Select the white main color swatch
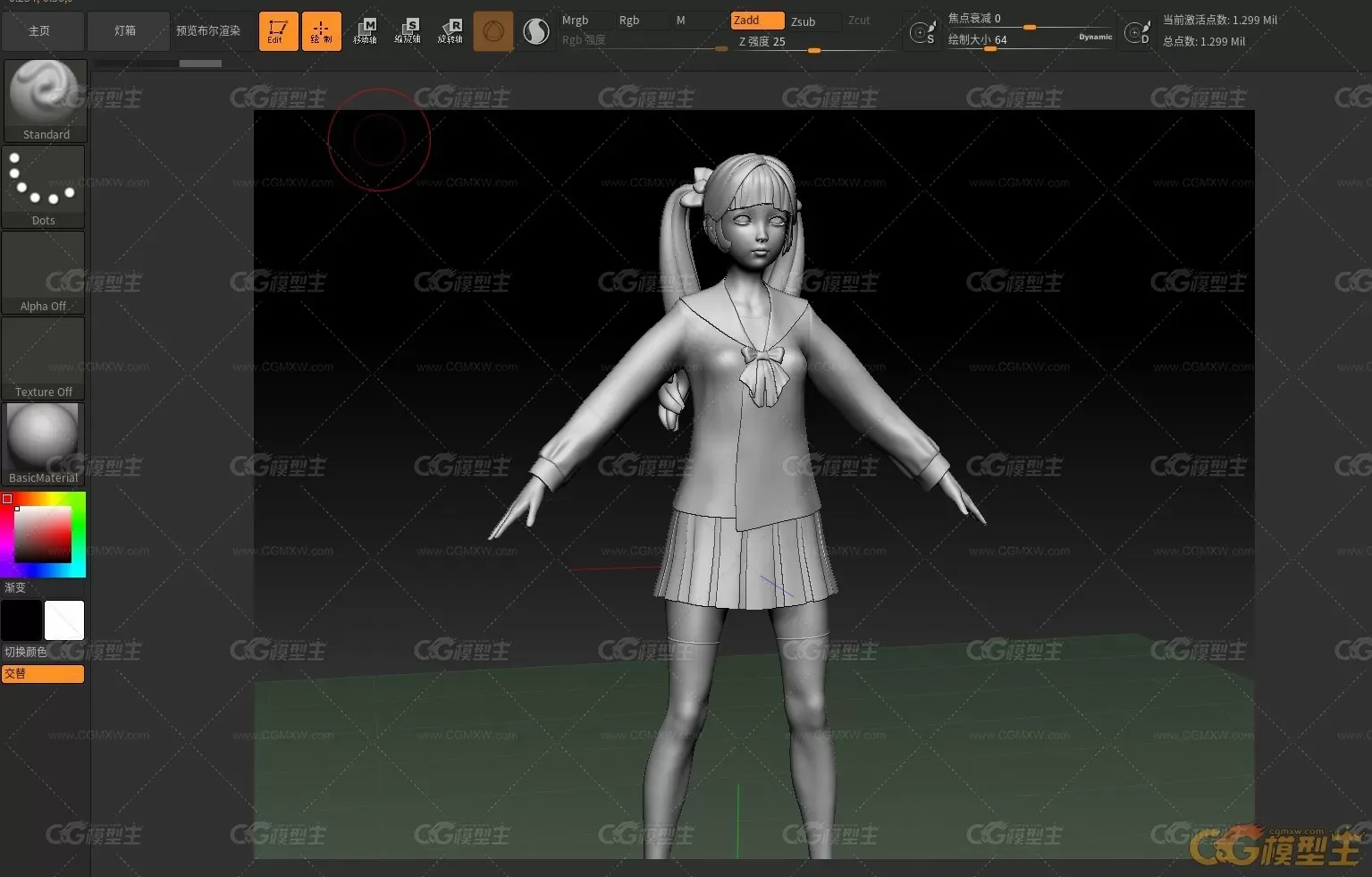1372x877 pixels. coord(64,620)
